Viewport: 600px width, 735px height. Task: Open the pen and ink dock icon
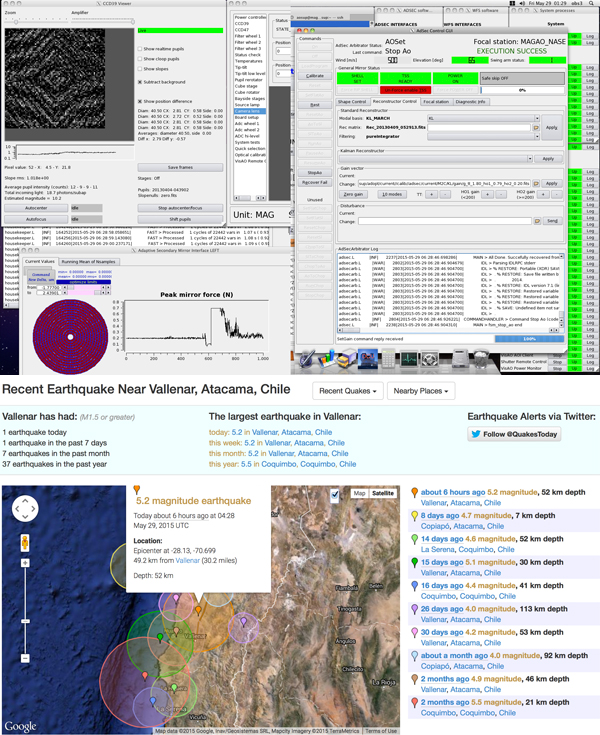307,360
